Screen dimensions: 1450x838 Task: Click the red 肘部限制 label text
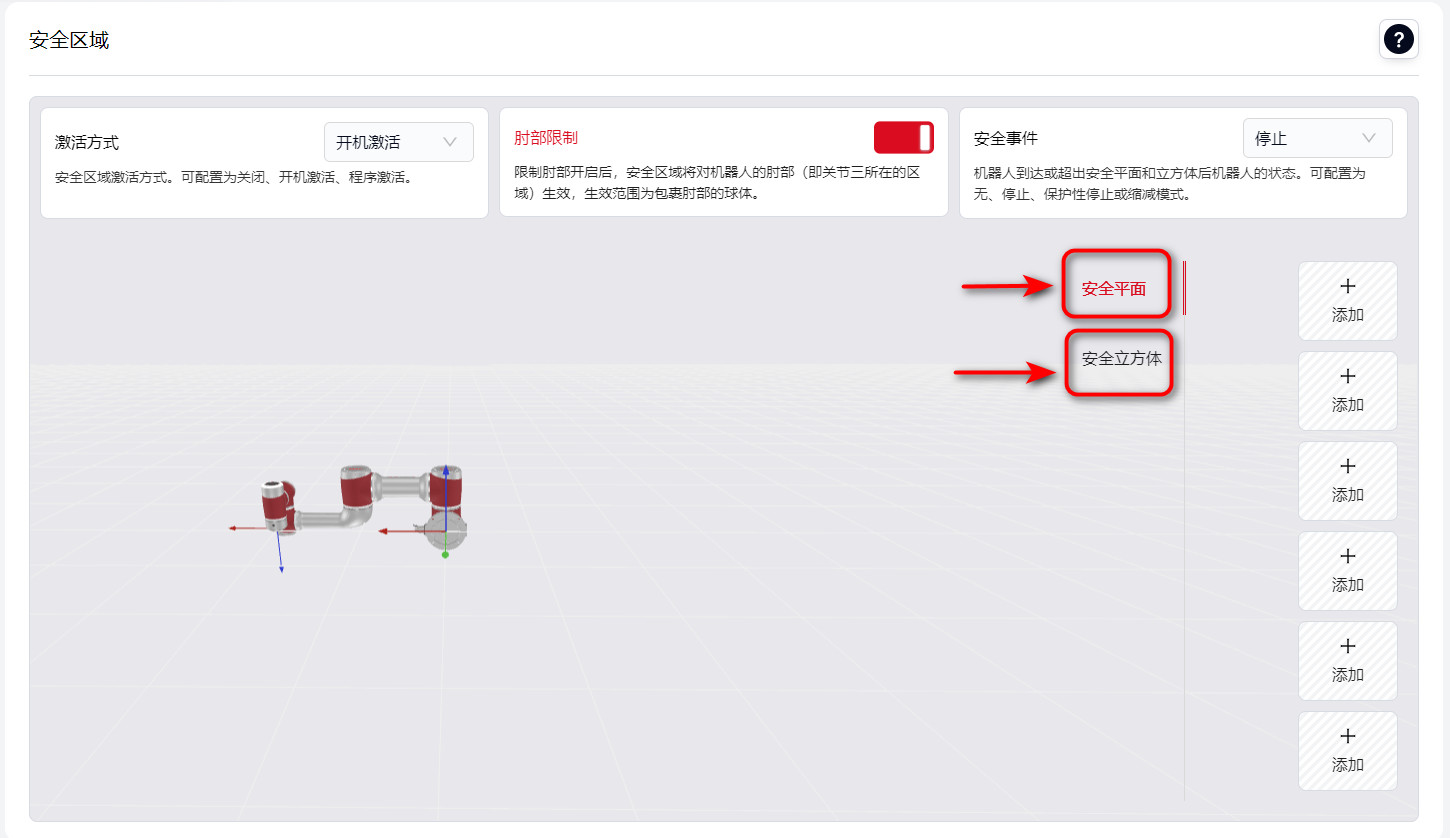click(x=546, y=138)
